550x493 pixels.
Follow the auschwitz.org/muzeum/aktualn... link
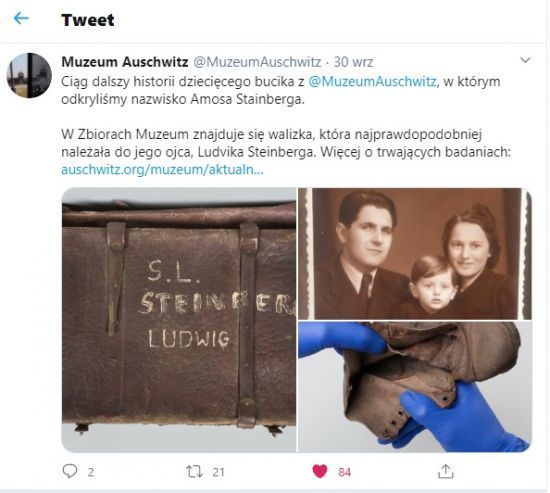162,170
